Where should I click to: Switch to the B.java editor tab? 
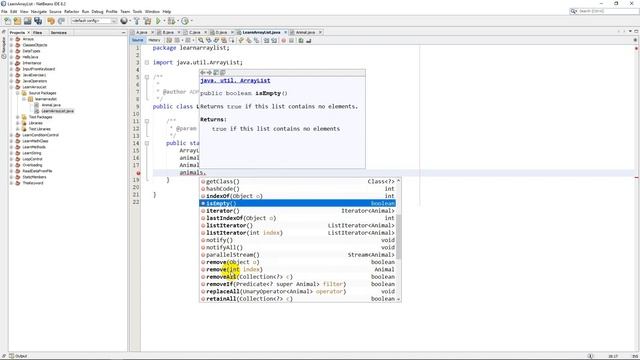[x=168, y=32]
